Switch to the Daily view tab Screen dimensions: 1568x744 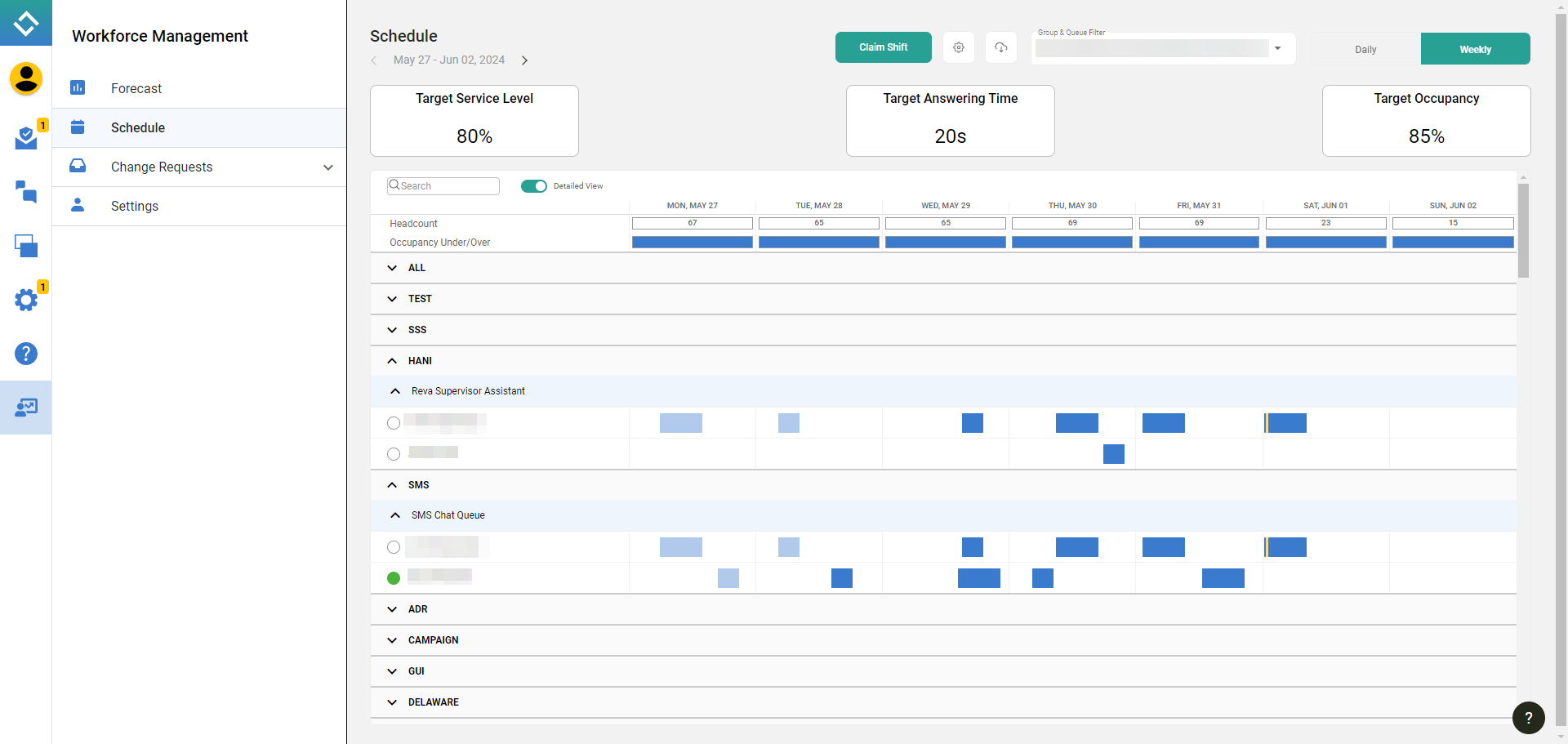[1365, 49]
